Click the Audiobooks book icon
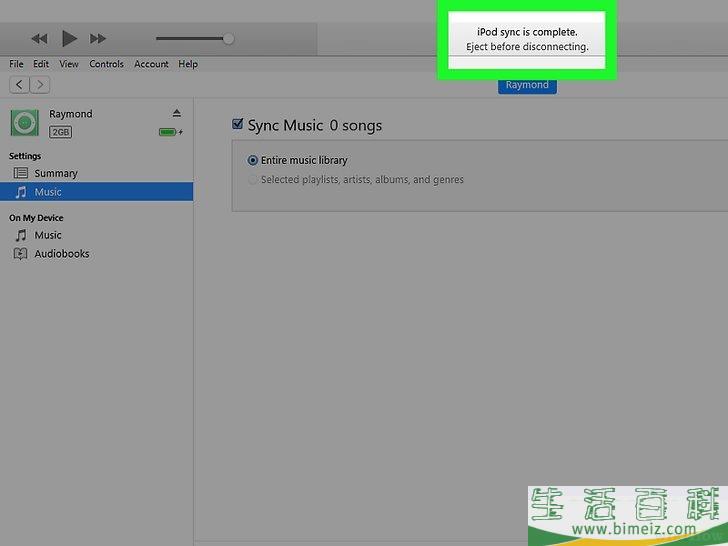The image size is (728, 546). [20, 254]
